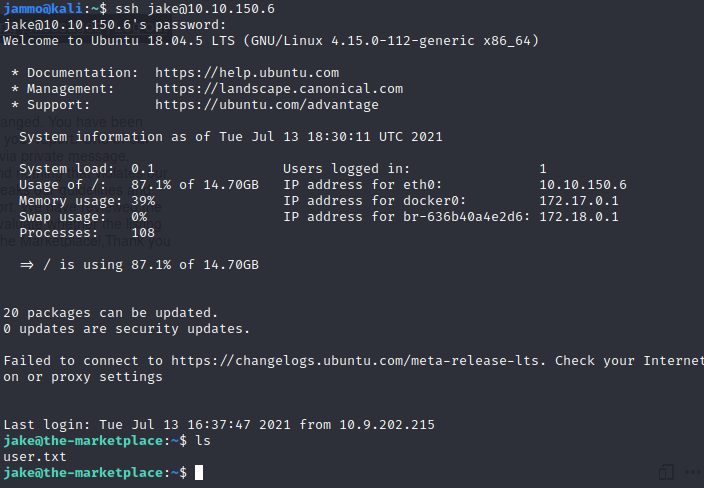Click the Last login IP 10.9.202.215
This screenshot has width=704, height=488.
(387, 425)
